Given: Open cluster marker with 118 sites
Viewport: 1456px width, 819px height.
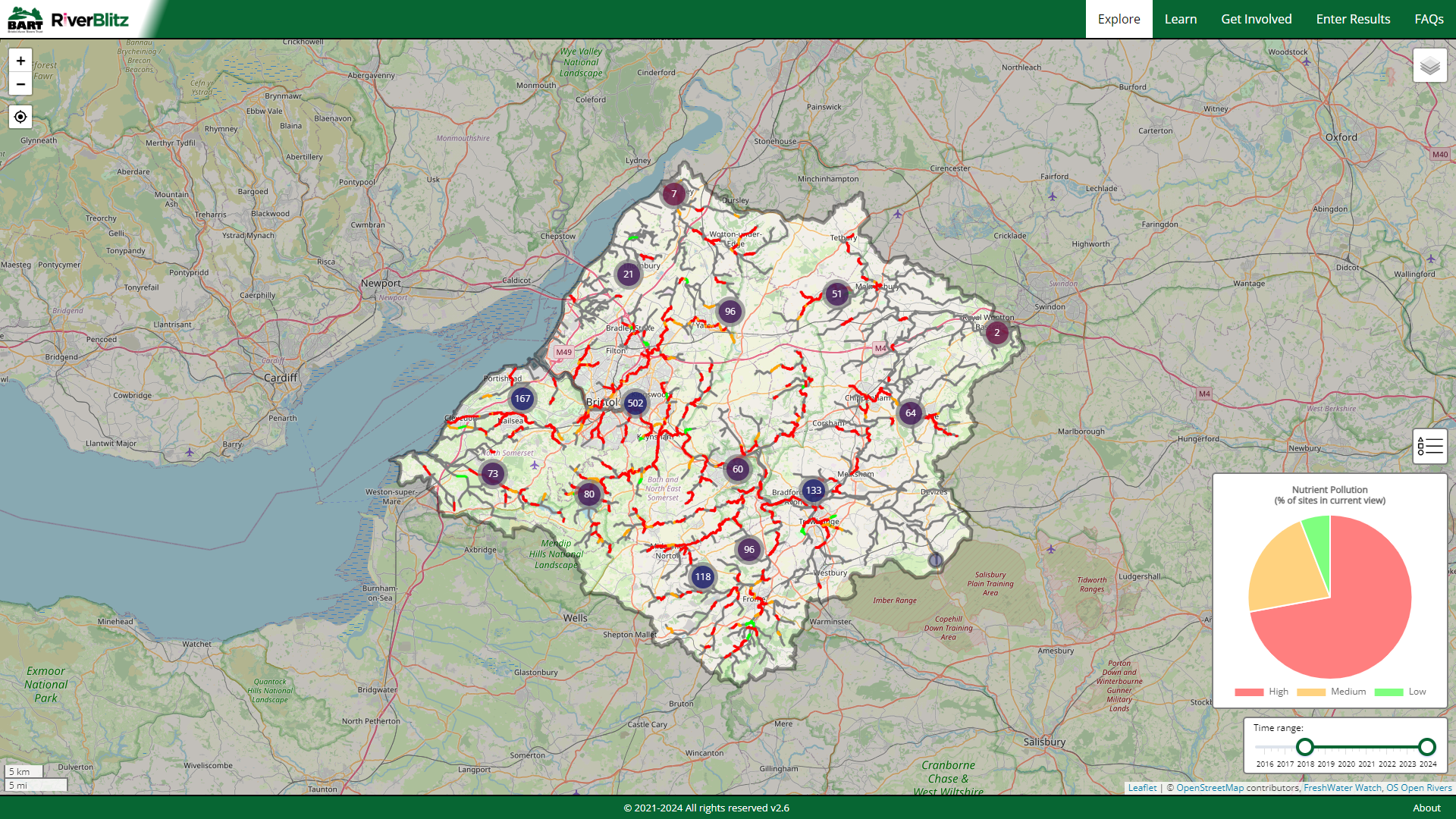Looking at the screenshot, I should pyautogui.click(x=703, y=577).
